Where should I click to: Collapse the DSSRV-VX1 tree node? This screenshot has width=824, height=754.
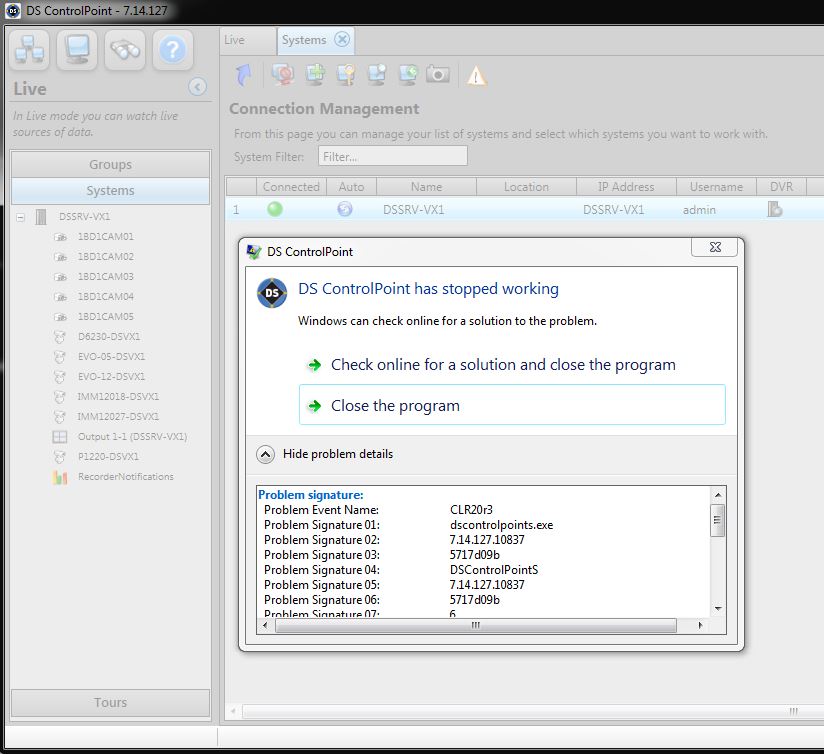click(22, 216)
